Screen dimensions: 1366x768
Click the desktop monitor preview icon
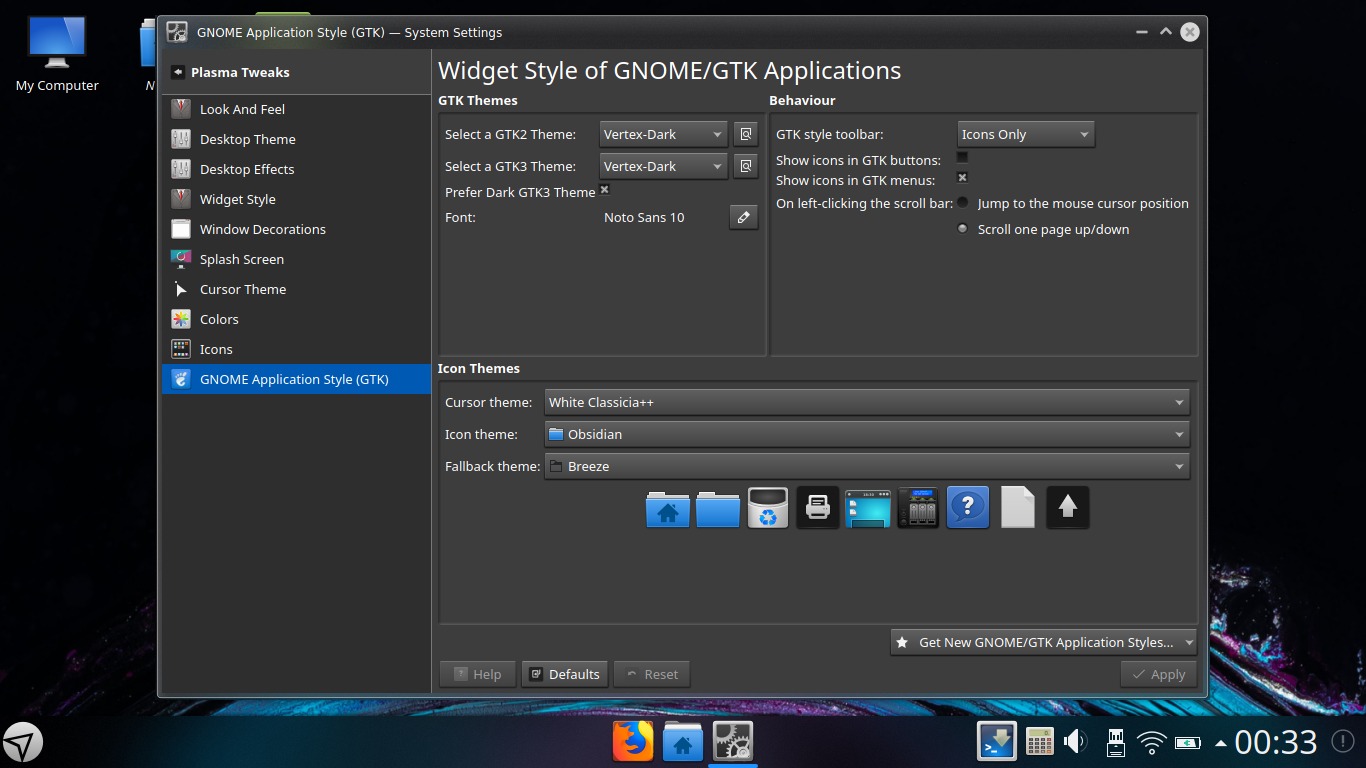point(868,508)
